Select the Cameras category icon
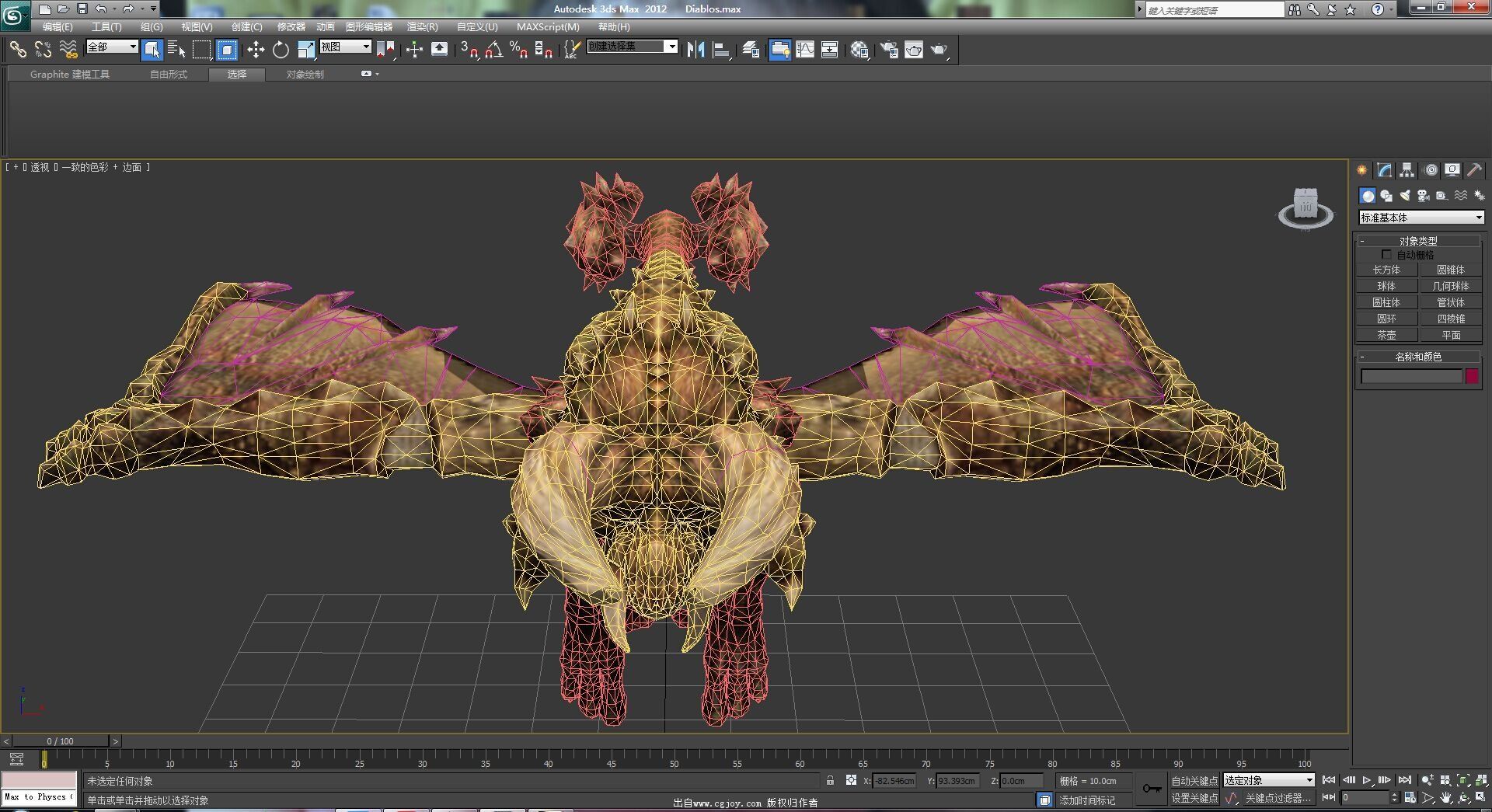This screenshot has height=812, width=1492. point(1424,196)
